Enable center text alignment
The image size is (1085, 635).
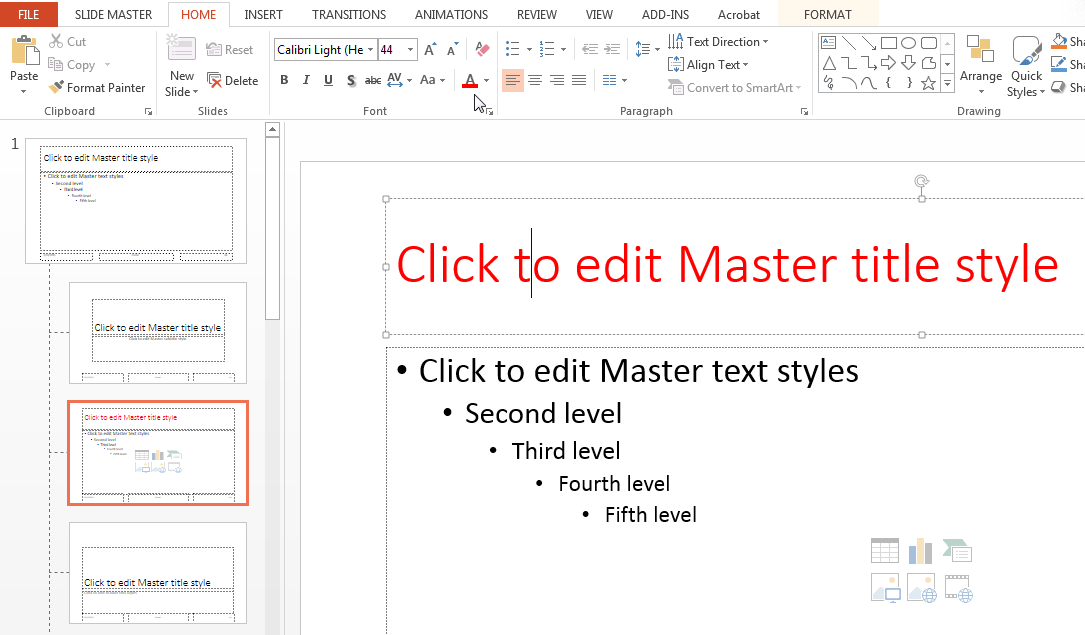coord(535,80)
